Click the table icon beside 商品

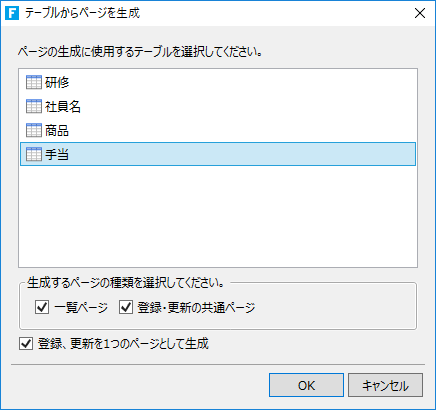[34, 130]
